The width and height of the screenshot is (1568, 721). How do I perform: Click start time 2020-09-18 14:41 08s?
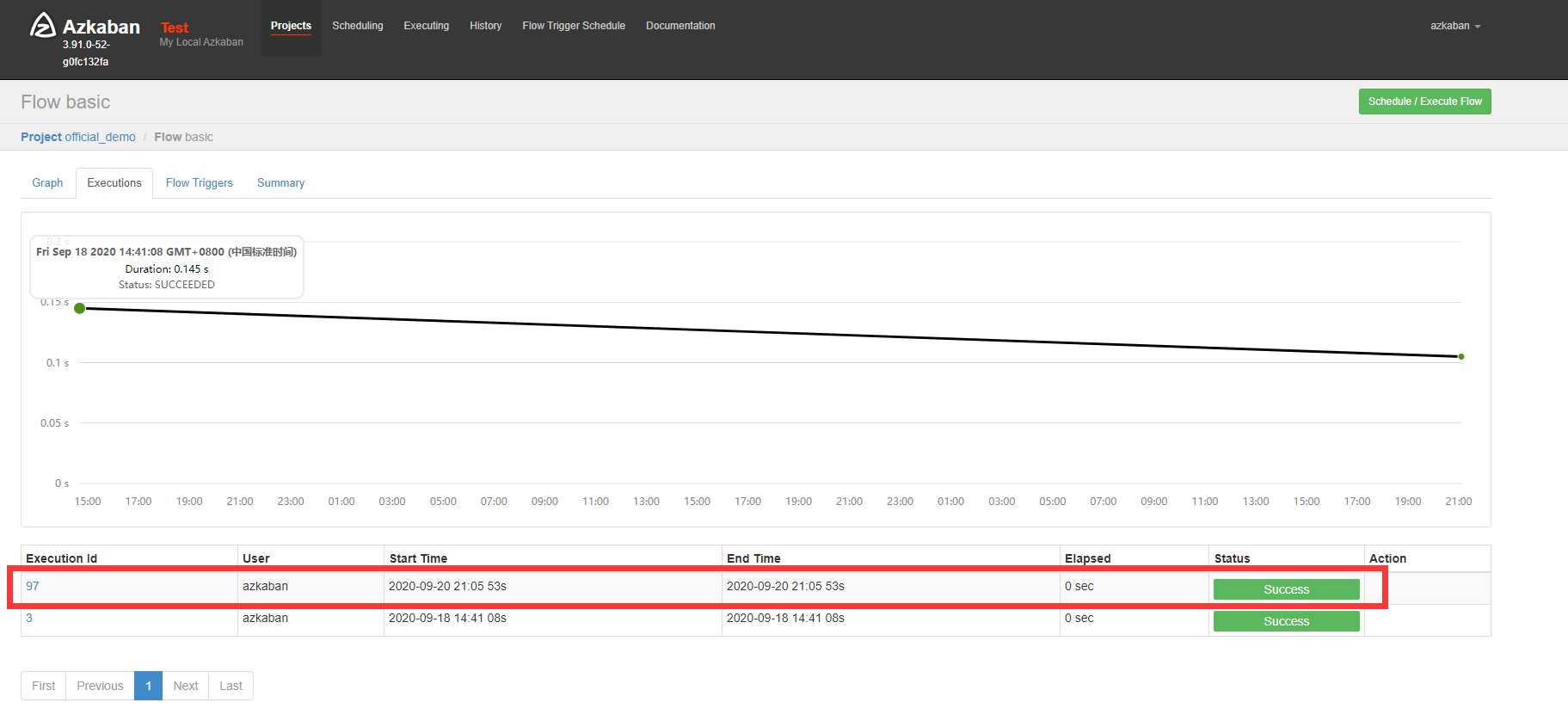(447, 618)
